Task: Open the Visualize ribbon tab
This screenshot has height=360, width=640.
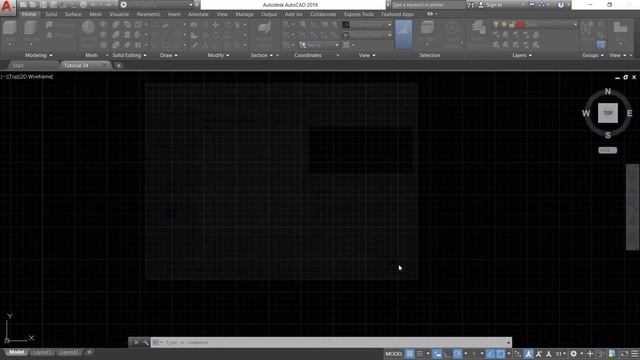Action: [119, 14]
